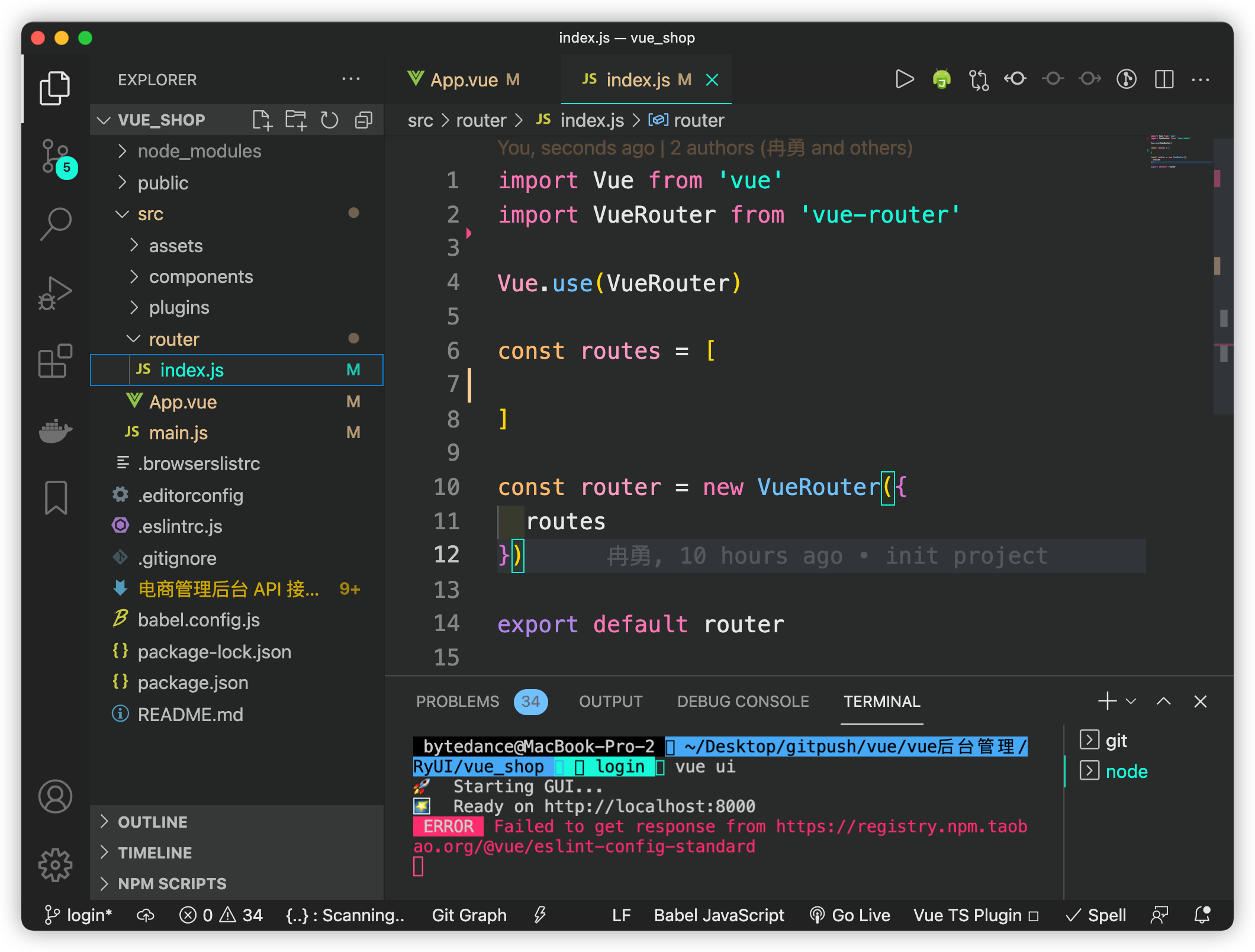Create a new file in VUE_SHOP

(262, 120)
